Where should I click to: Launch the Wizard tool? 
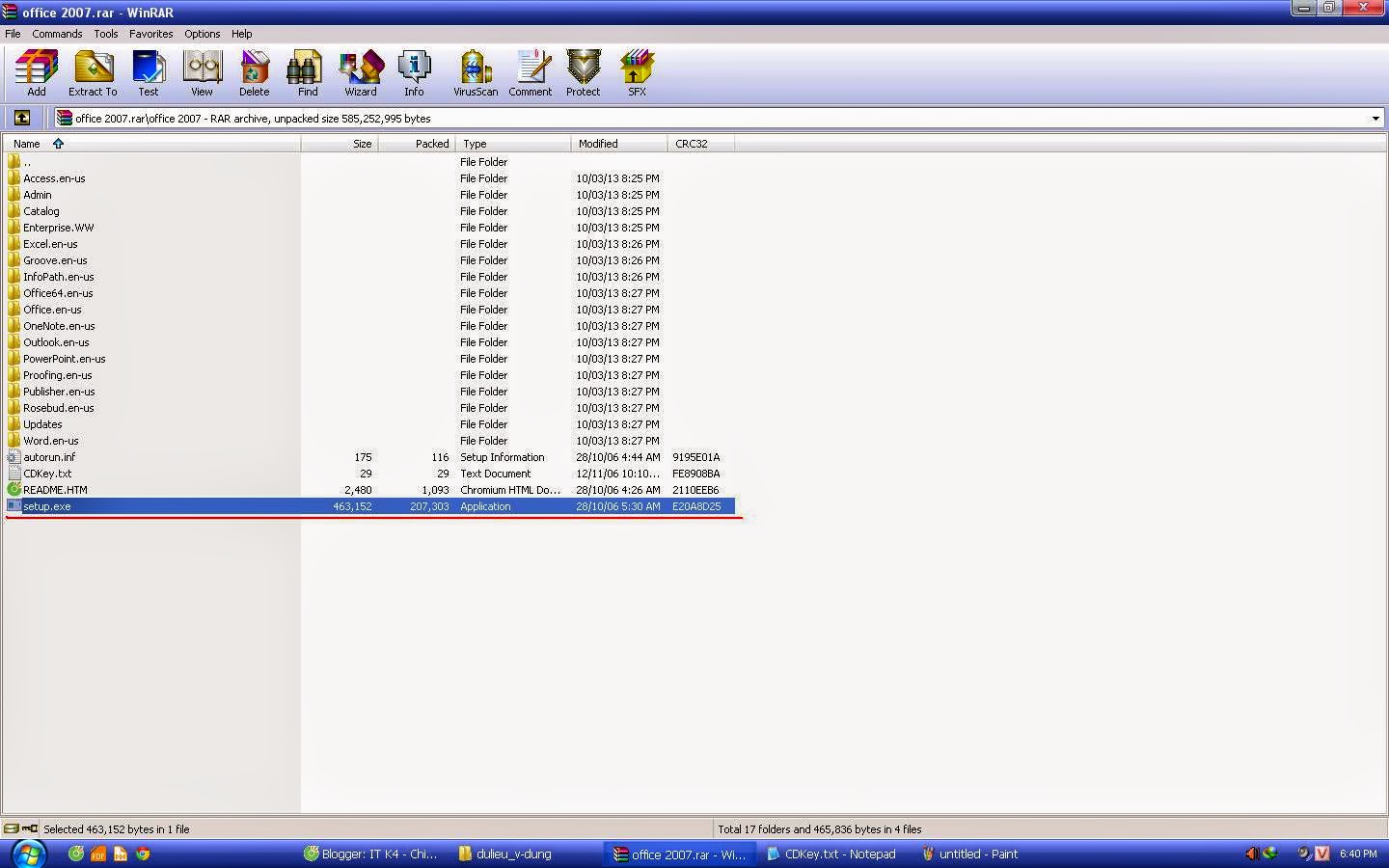(361, 73)
